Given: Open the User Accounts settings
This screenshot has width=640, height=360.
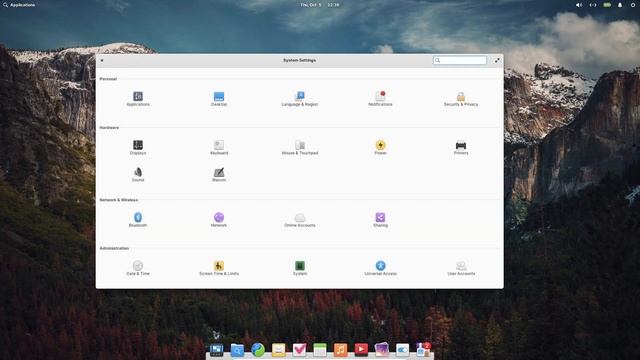Looking at the screenshot, I should (461, 268).
